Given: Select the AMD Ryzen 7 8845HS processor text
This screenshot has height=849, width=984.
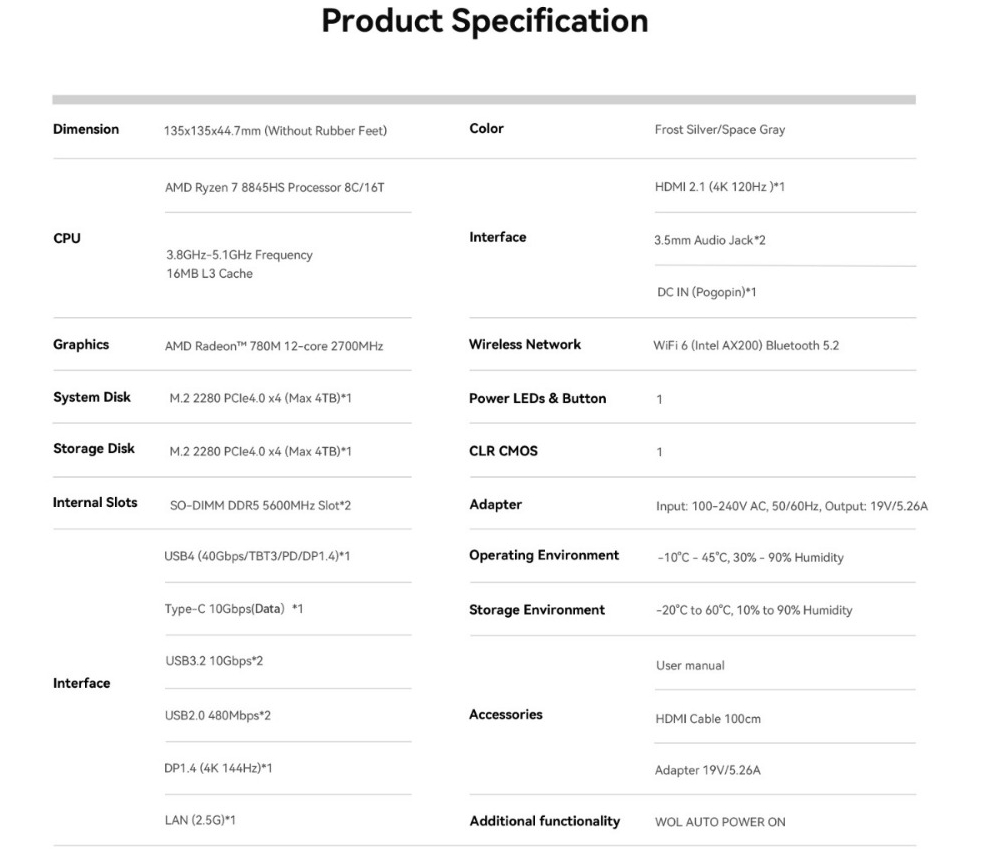Looking at the screenshot, I should pos(274,188).
